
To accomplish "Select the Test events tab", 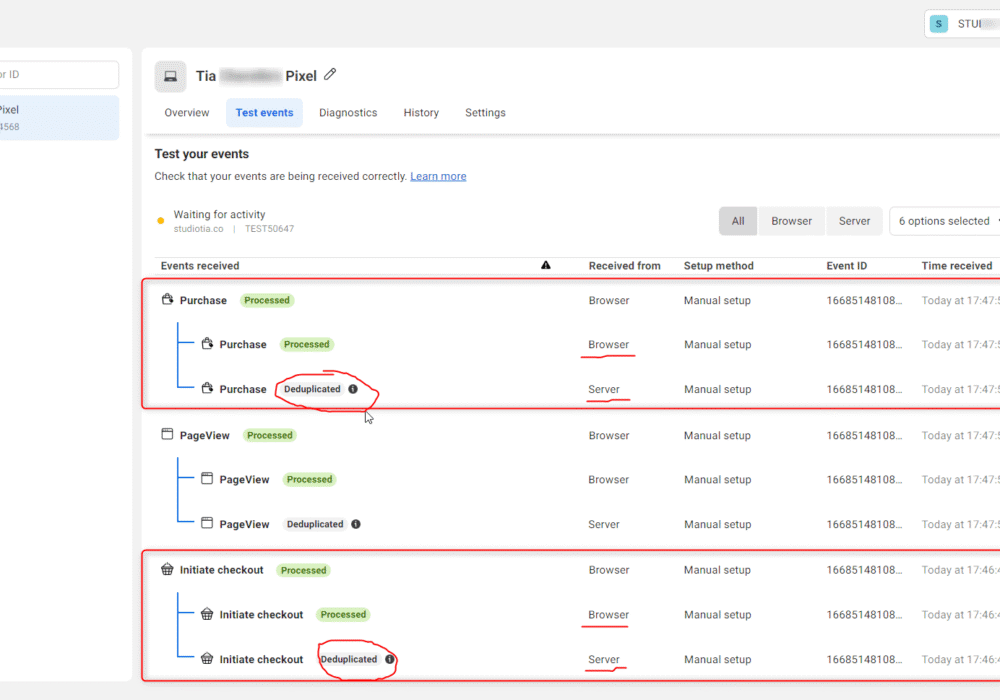I will point(265,113).
